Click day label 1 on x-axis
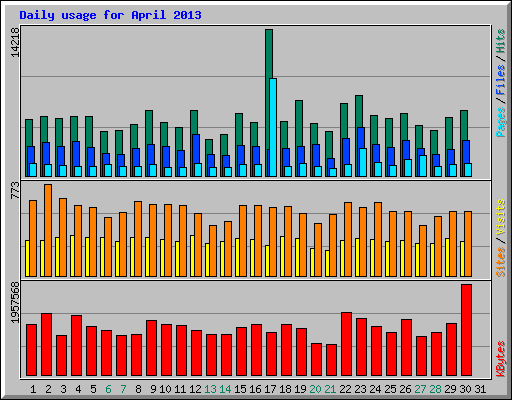The height and width of the screenshot is (400, 512). tap(33, 389)
